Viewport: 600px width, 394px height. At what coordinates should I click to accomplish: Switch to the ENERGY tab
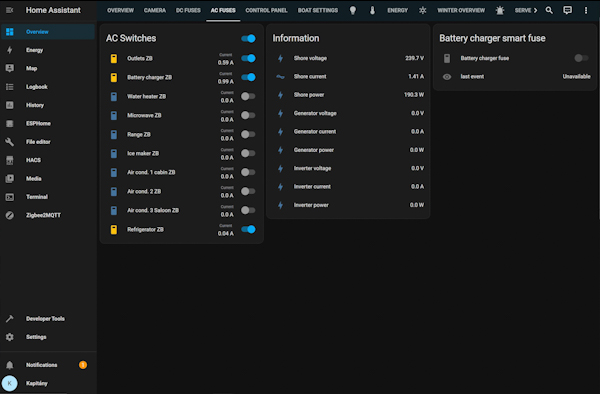pos(398,10)
